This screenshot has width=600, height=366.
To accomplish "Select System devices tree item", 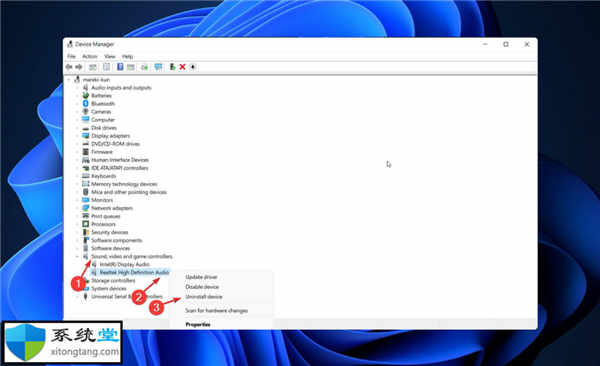I will coord(109,288).
